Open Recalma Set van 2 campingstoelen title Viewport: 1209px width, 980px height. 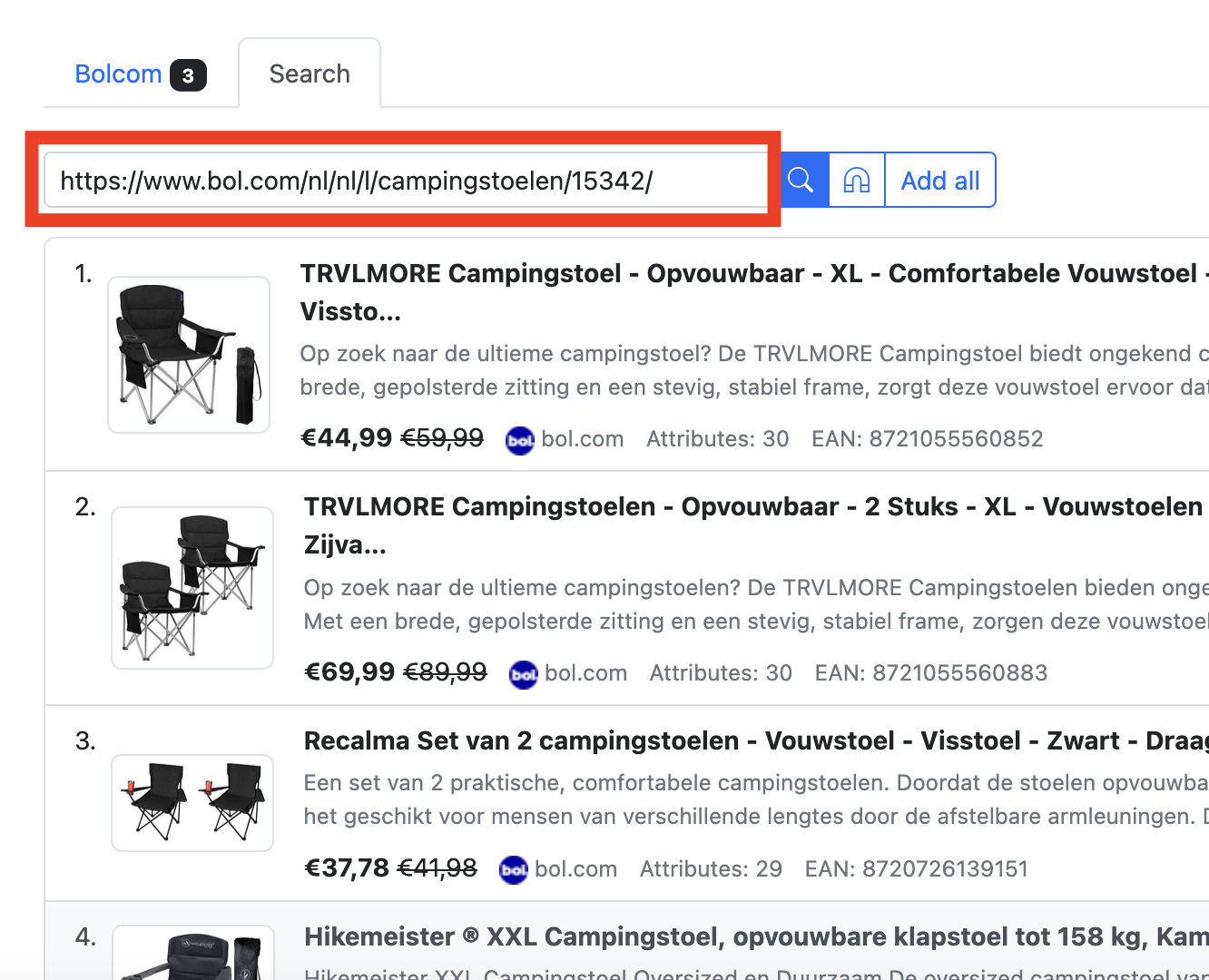pyautogui.click(x=755, y=741)
